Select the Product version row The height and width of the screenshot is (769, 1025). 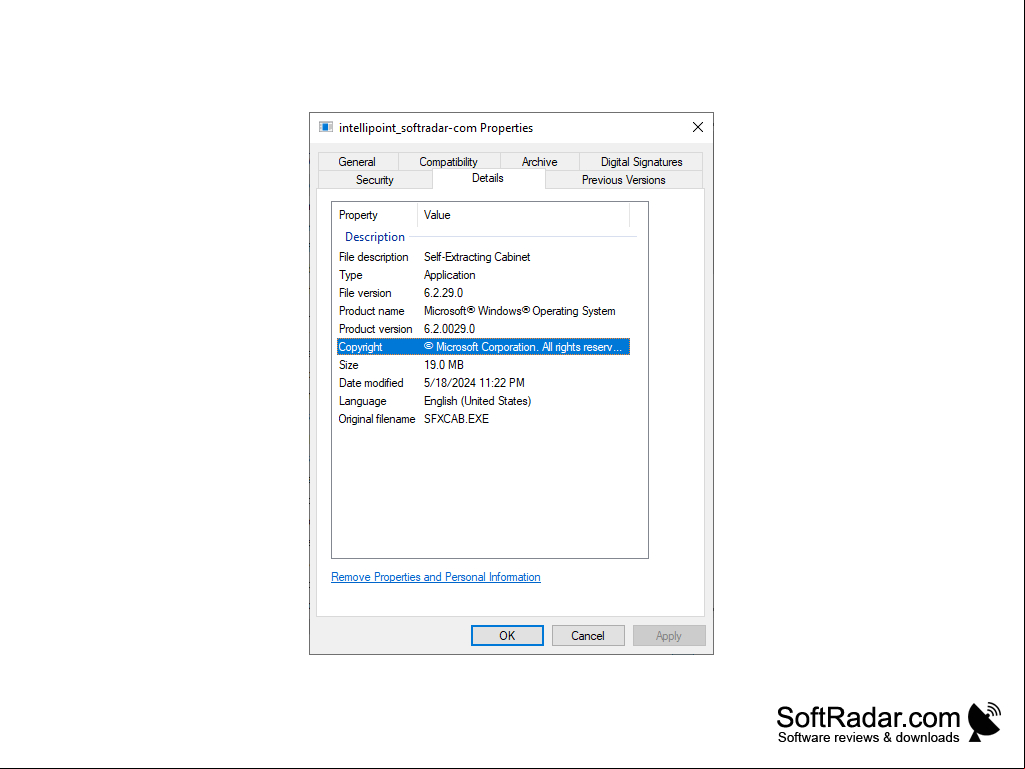click(x=483, y=329)
